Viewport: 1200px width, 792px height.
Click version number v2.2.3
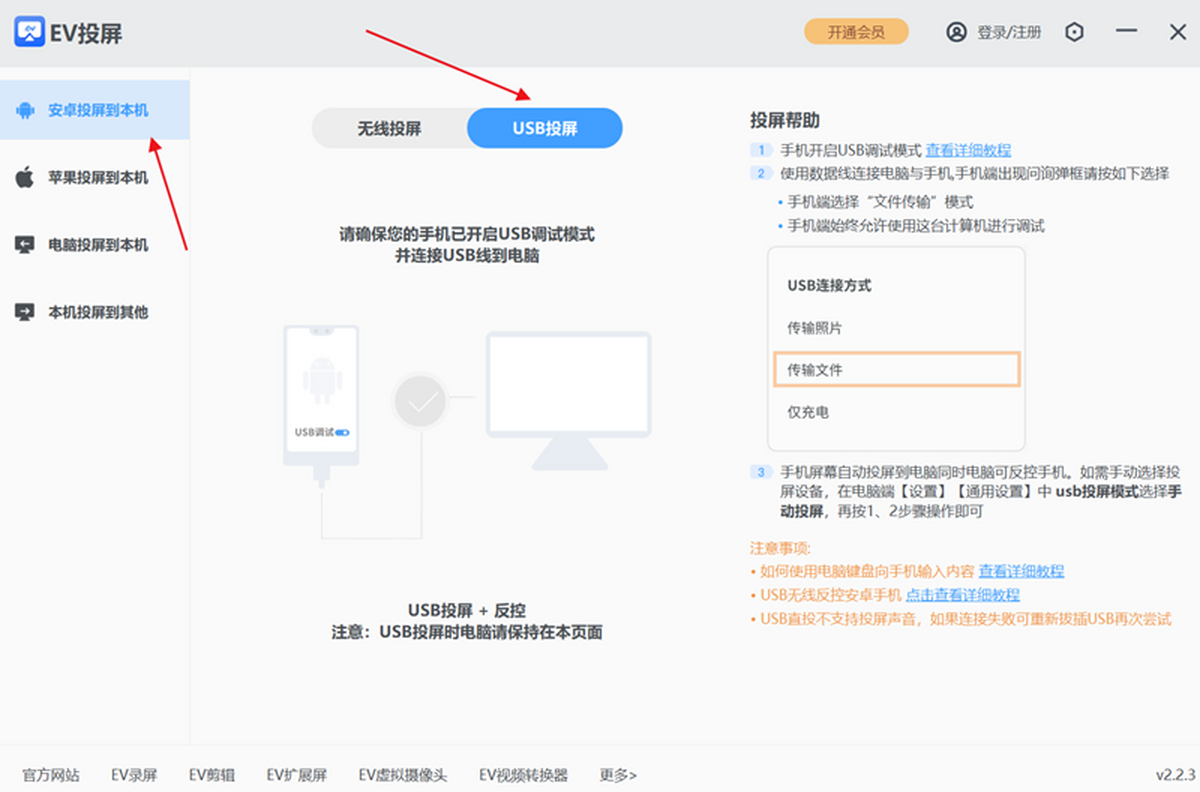[1176, 775]
